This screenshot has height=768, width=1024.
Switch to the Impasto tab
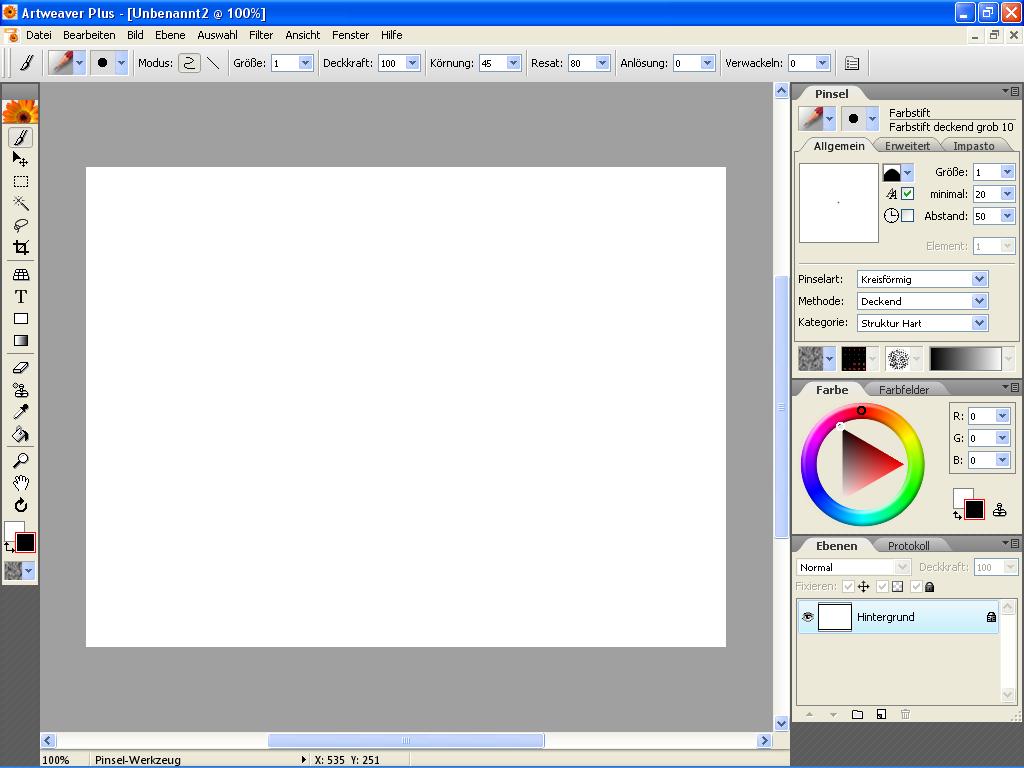(973, 146)
